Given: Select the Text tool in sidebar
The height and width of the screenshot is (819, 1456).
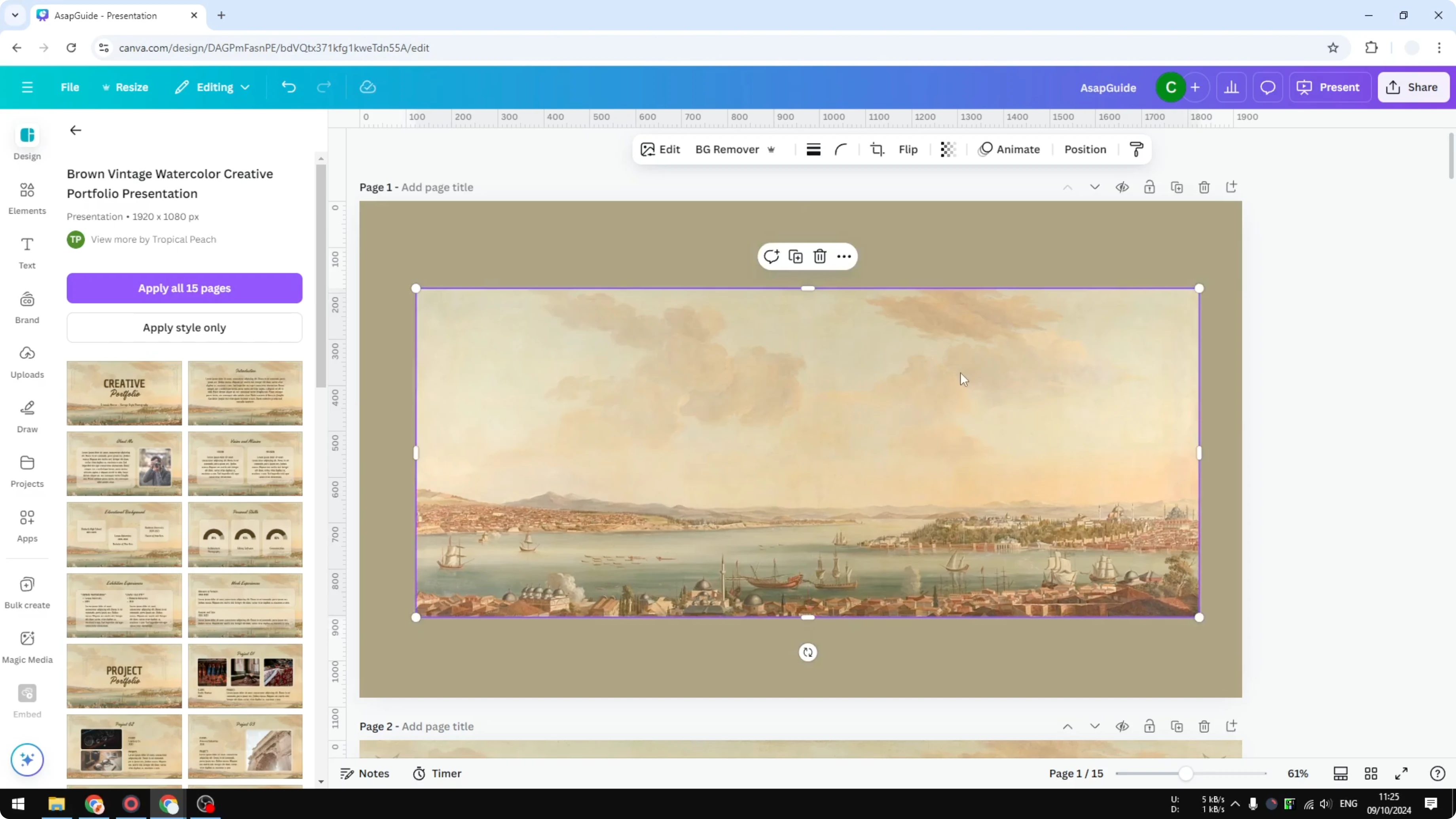Looking at the screenshot, I should (x=27, y=253).
